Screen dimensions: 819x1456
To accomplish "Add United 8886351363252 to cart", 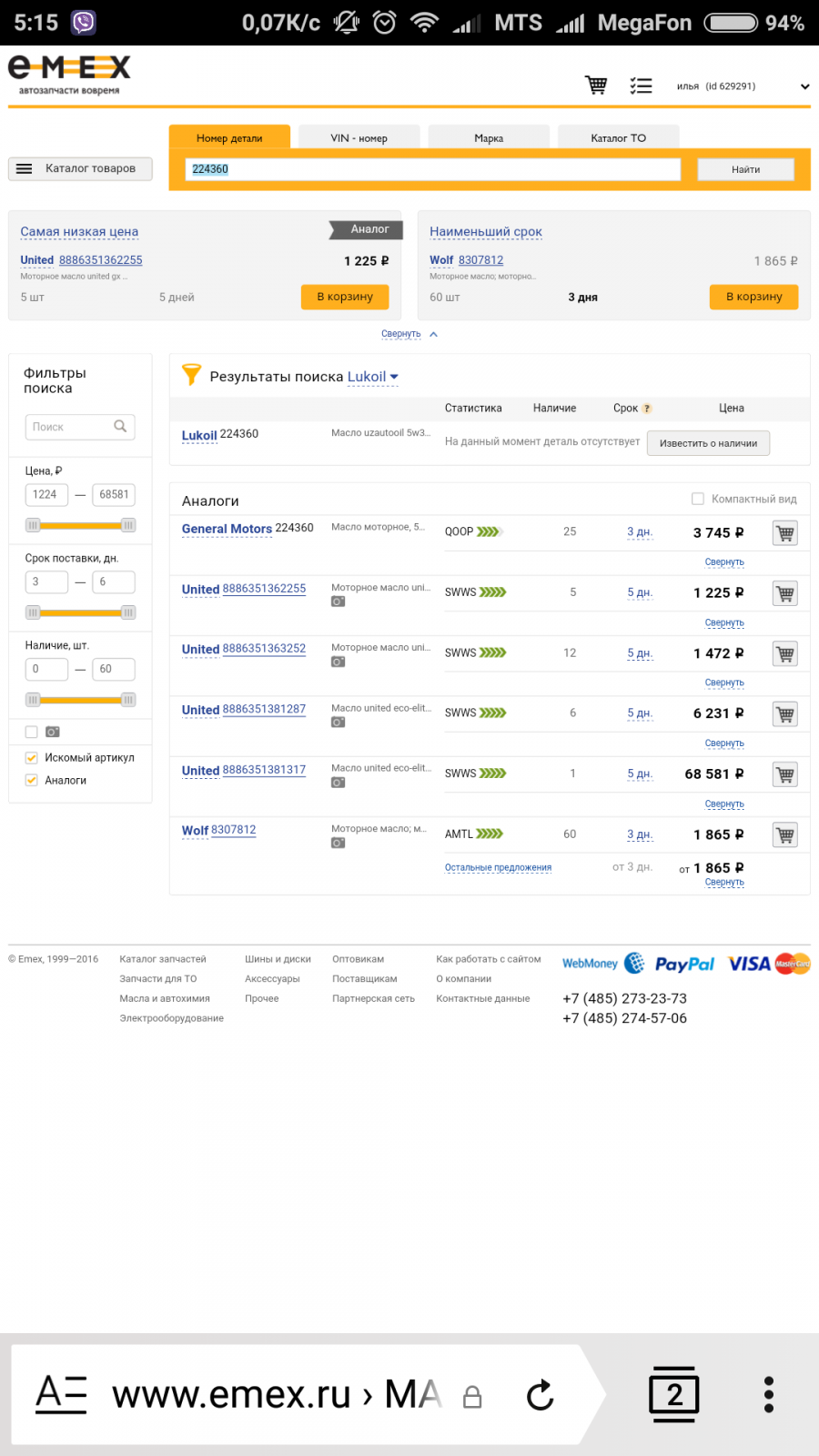I will pyautogui.click(x=785, y=653).
